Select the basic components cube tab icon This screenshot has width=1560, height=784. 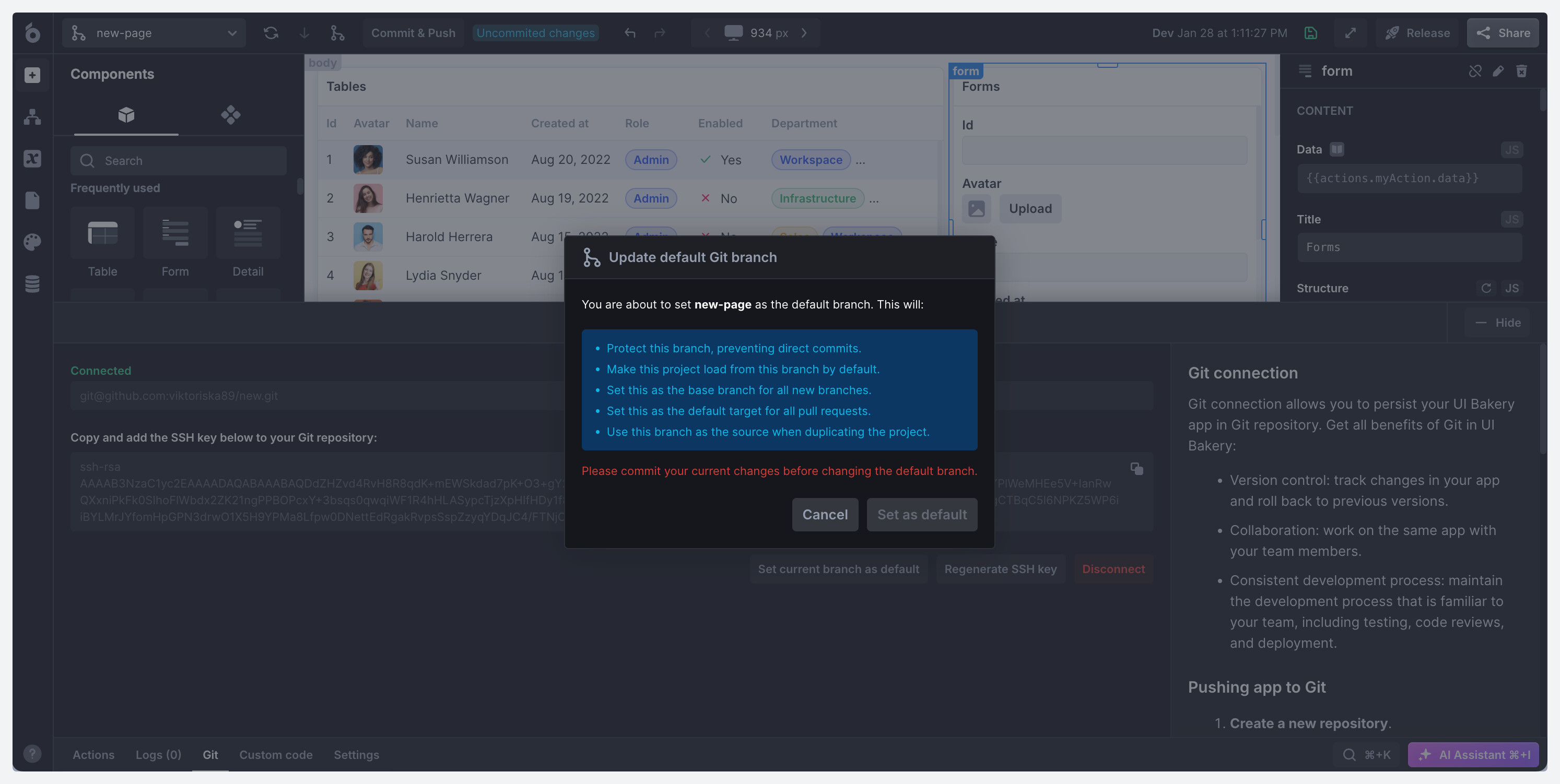pyautogui.click(x=126, y=114)
